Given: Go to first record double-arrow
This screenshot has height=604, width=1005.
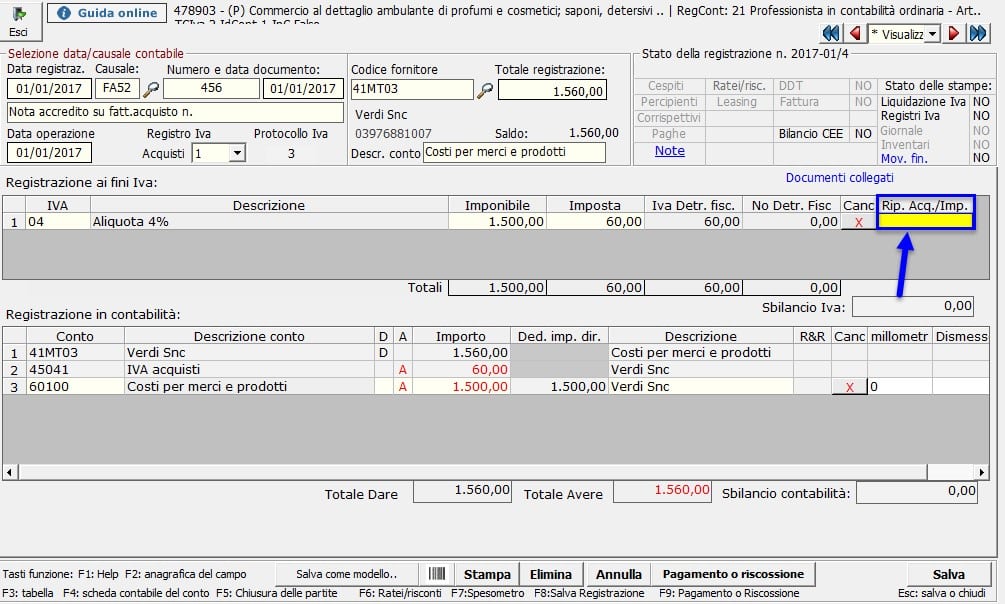Looking at the screenshot, I should [831, 33].
